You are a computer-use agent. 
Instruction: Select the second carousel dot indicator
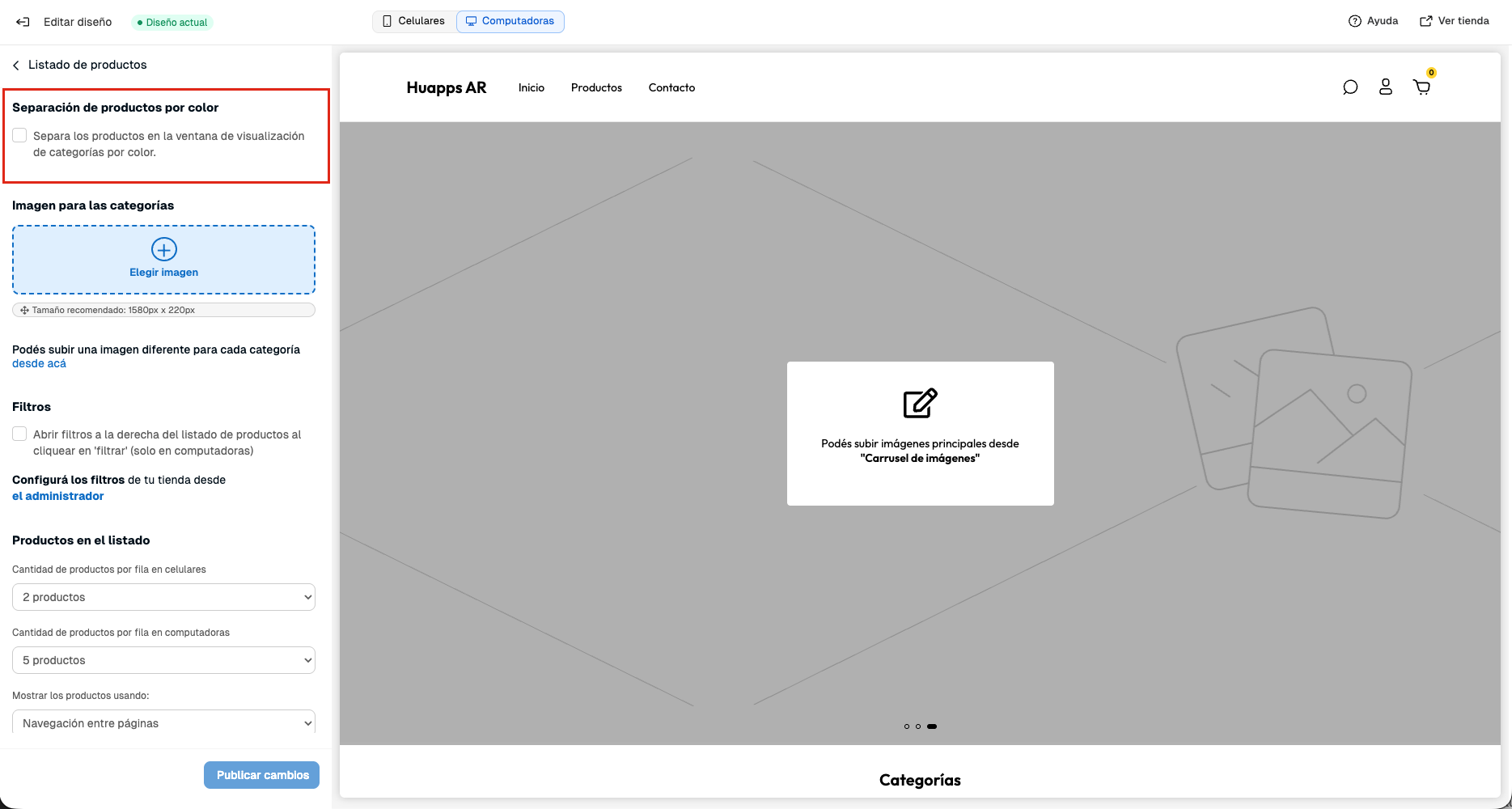click(x=918, y=726)
